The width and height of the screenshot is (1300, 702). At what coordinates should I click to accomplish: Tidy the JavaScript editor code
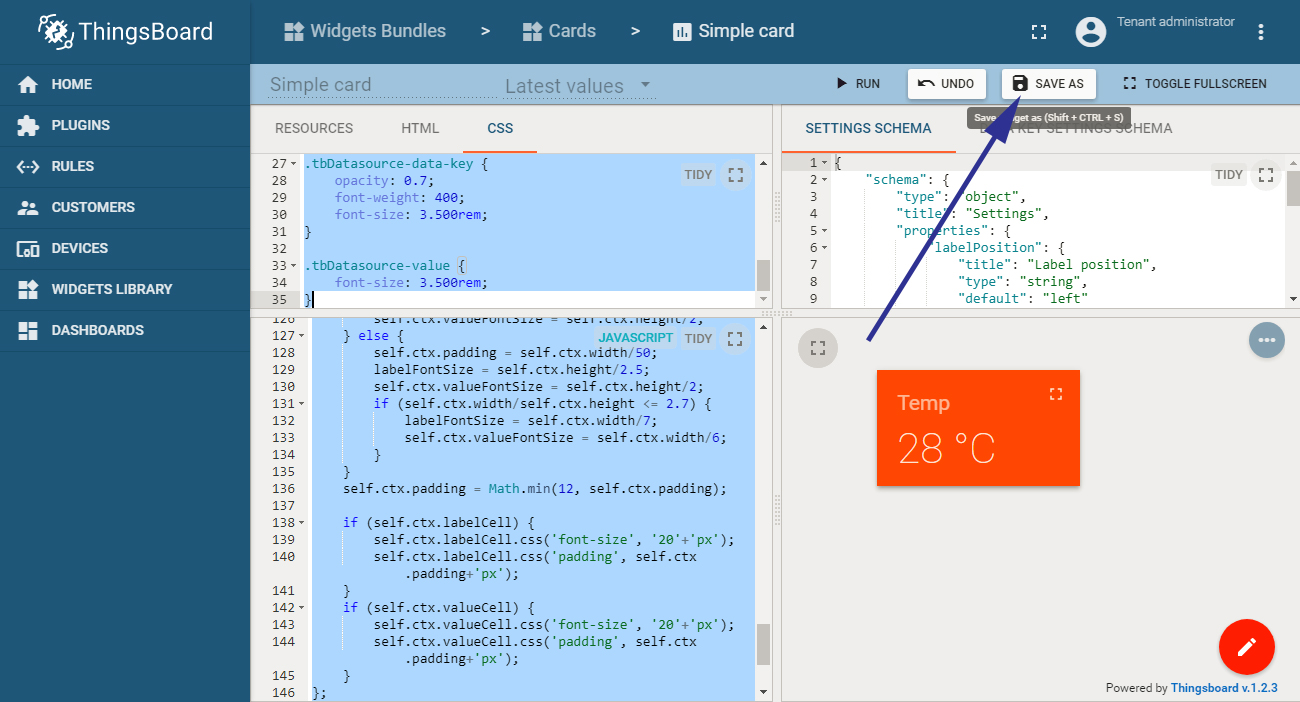coord(698,339)
